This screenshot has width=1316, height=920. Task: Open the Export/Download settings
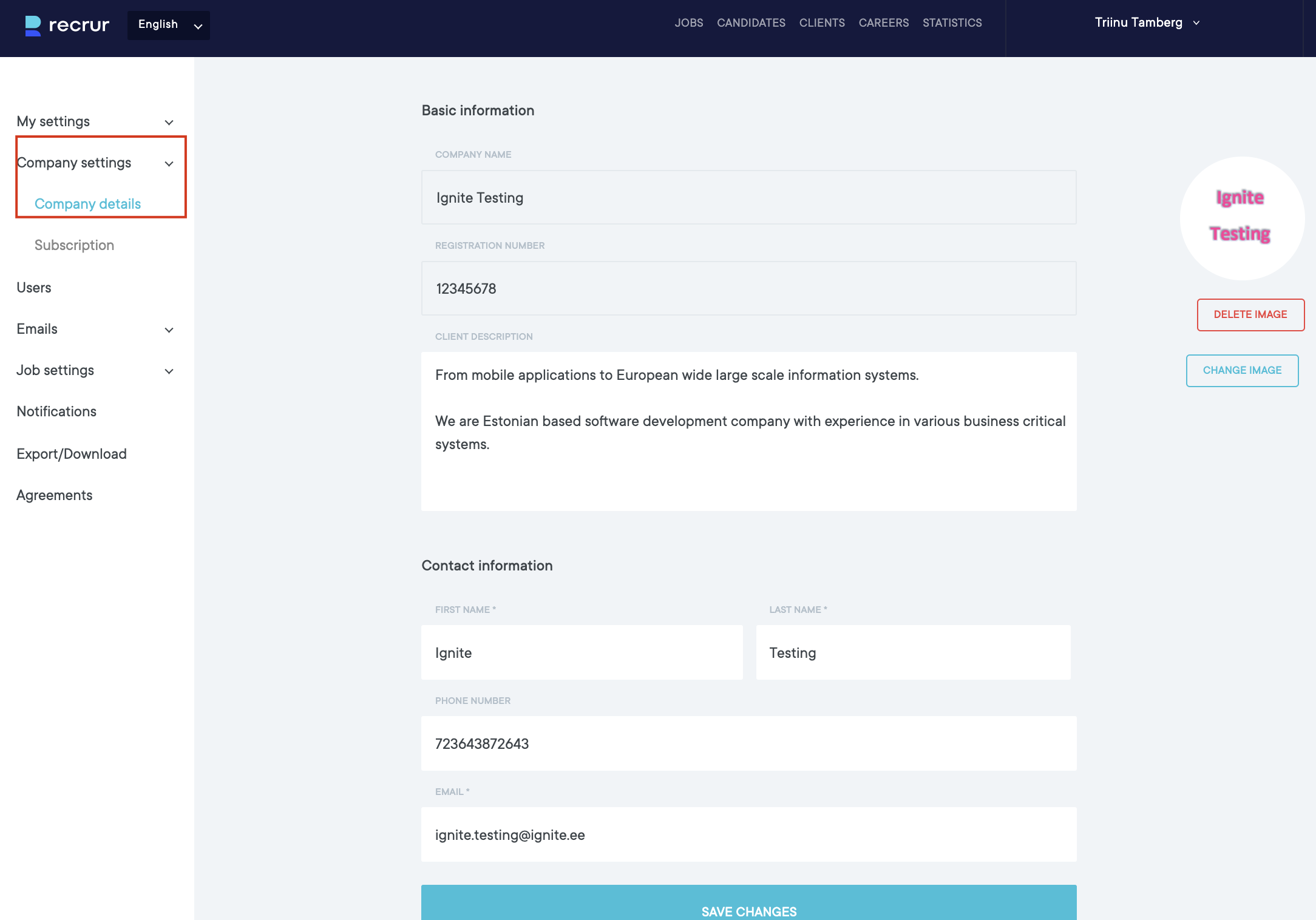72,454
